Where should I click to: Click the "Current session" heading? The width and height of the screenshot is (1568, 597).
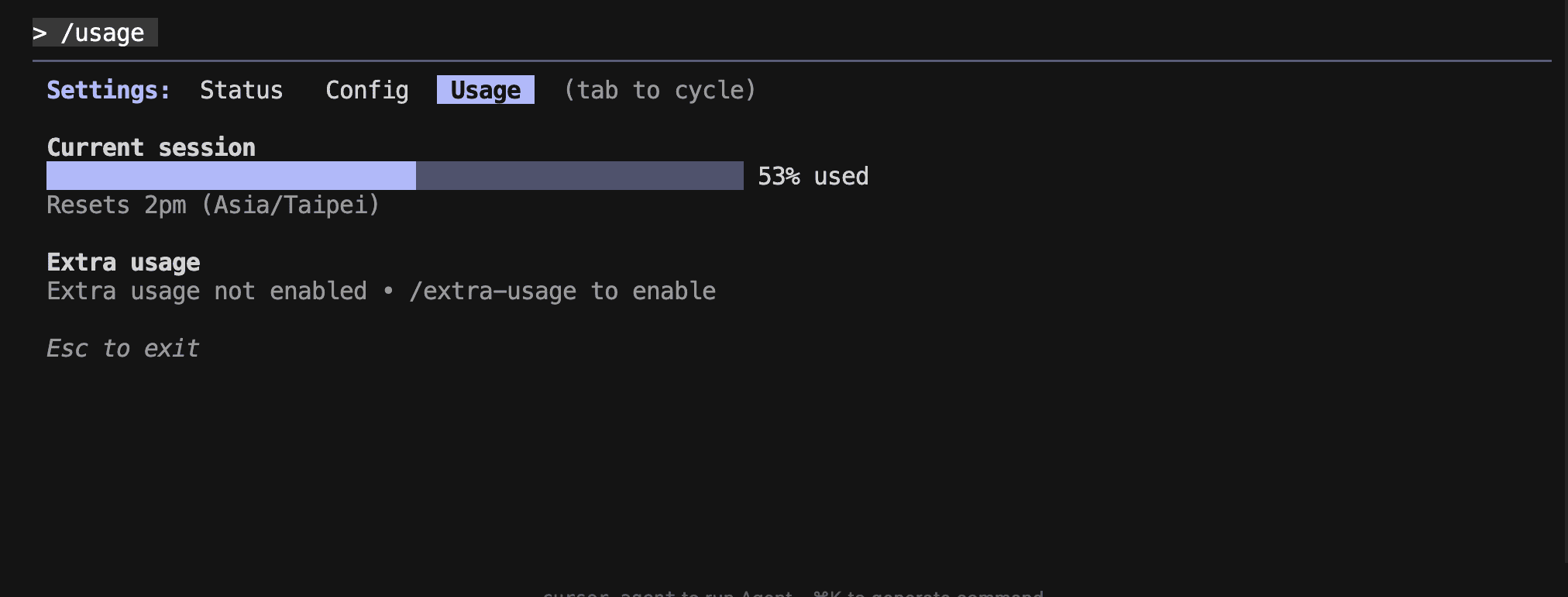[151, 147]
